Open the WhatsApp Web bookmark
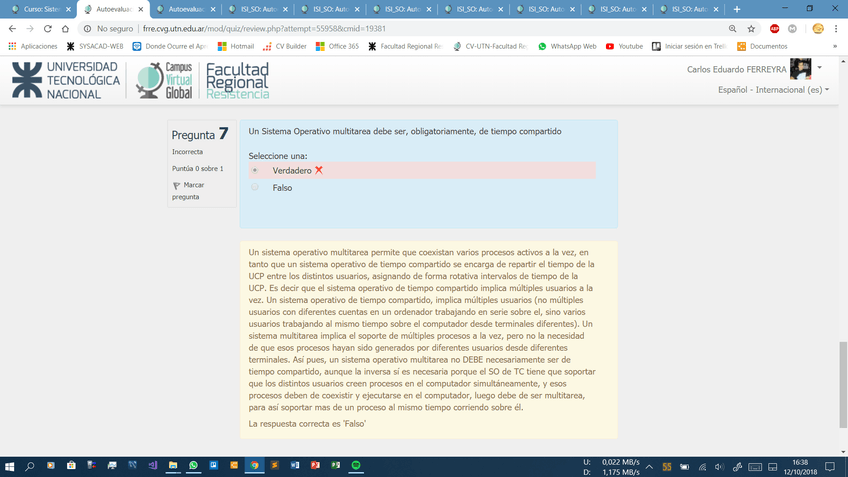The height and width of the screenshot is (477, 848). pos(567,46)
